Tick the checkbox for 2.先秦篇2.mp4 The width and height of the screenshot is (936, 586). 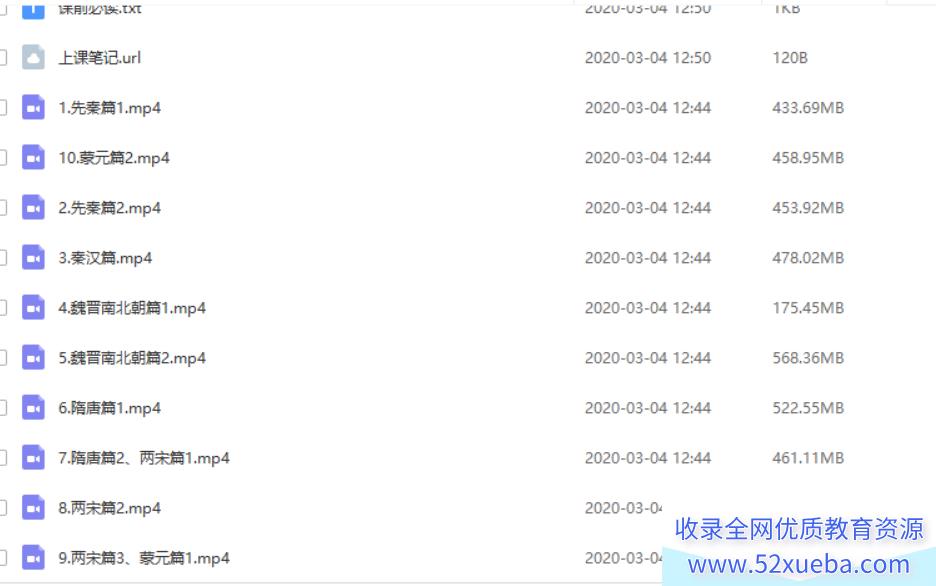click(2, 208)
